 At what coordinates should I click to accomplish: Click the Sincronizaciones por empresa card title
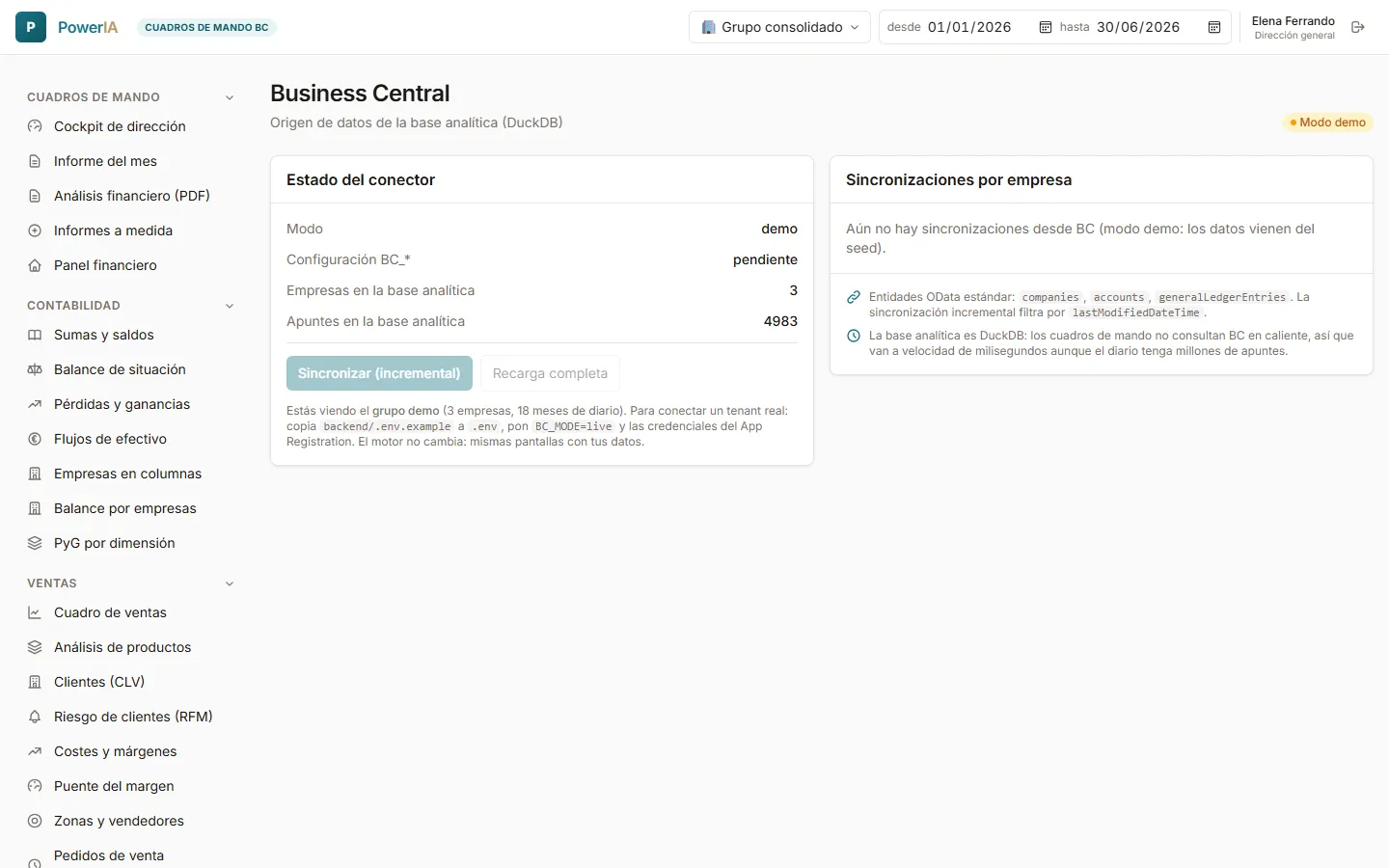pyautogui.click(x=959, y=179)
